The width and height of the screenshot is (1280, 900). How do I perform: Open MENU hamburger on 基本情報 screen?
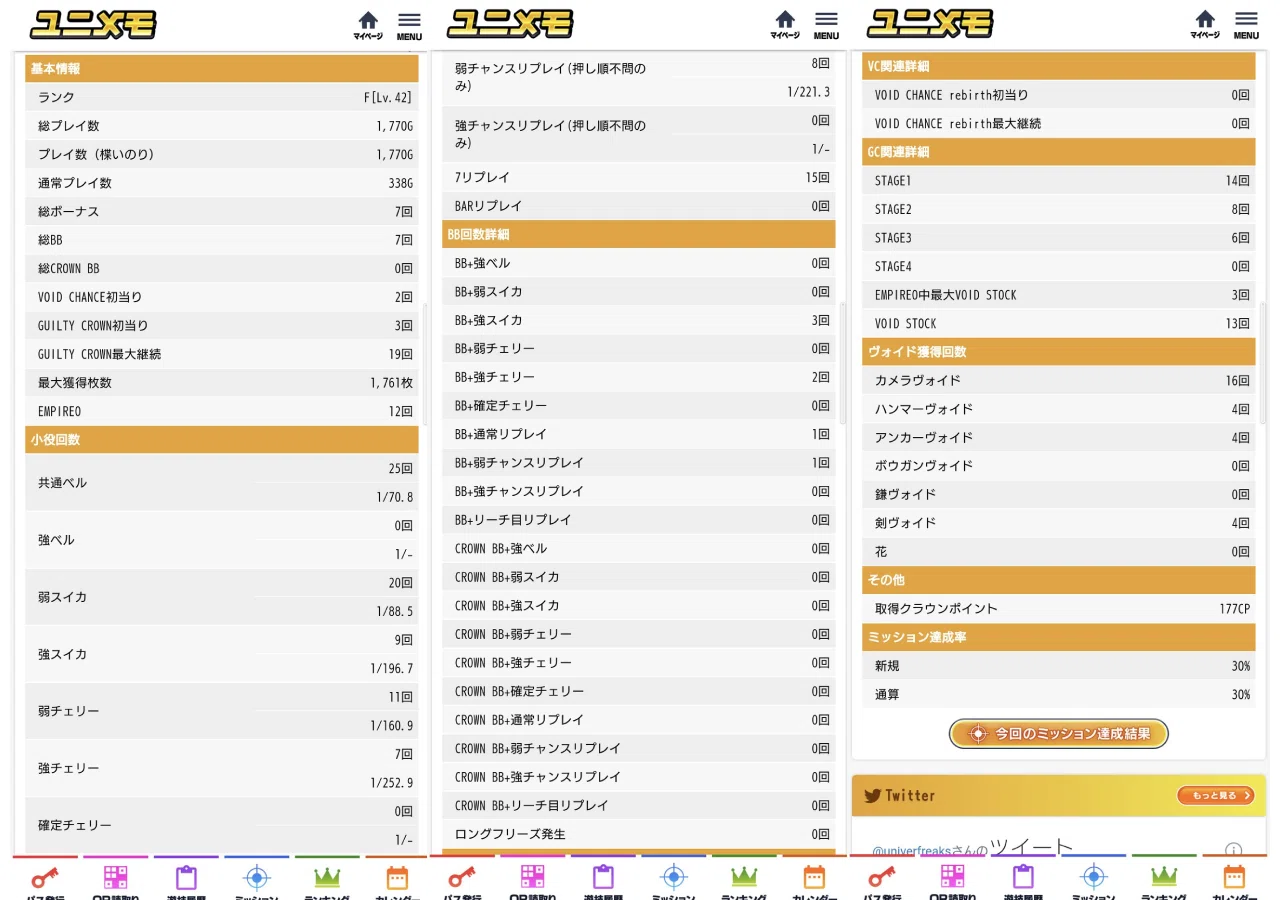(409, 25)
